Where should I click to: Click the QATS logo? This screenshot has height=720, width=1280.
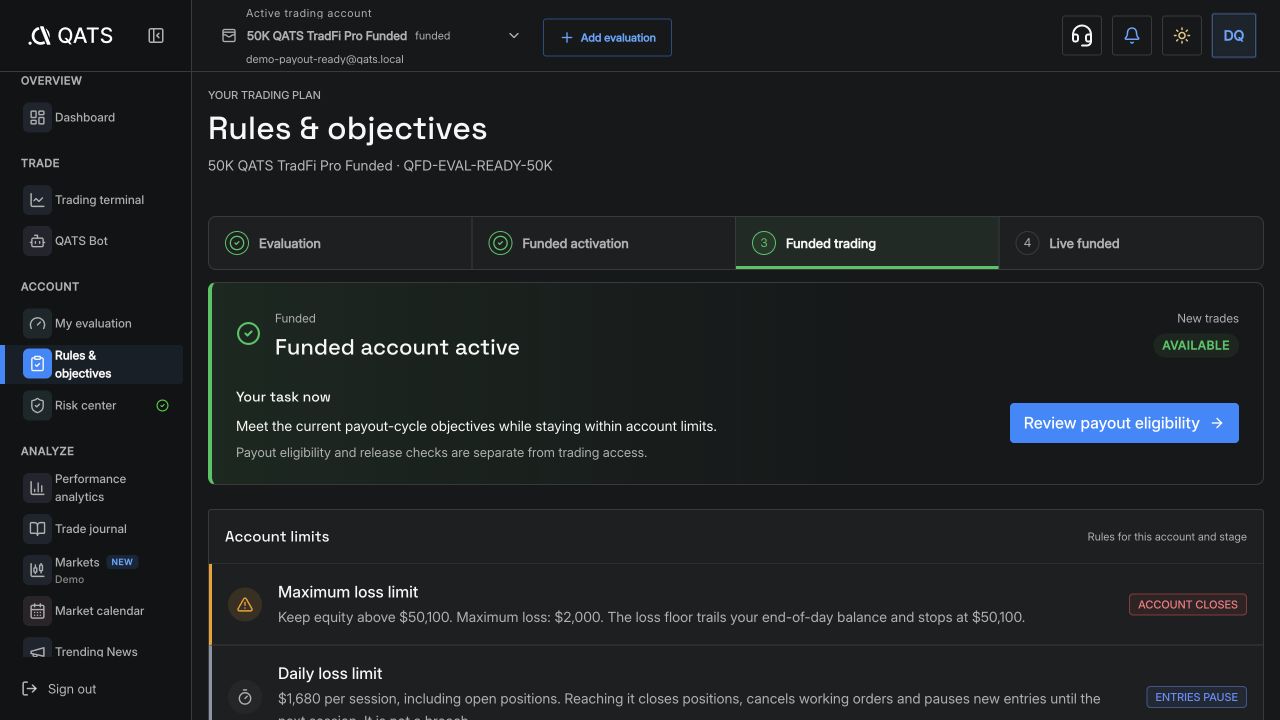pos(71,36)
